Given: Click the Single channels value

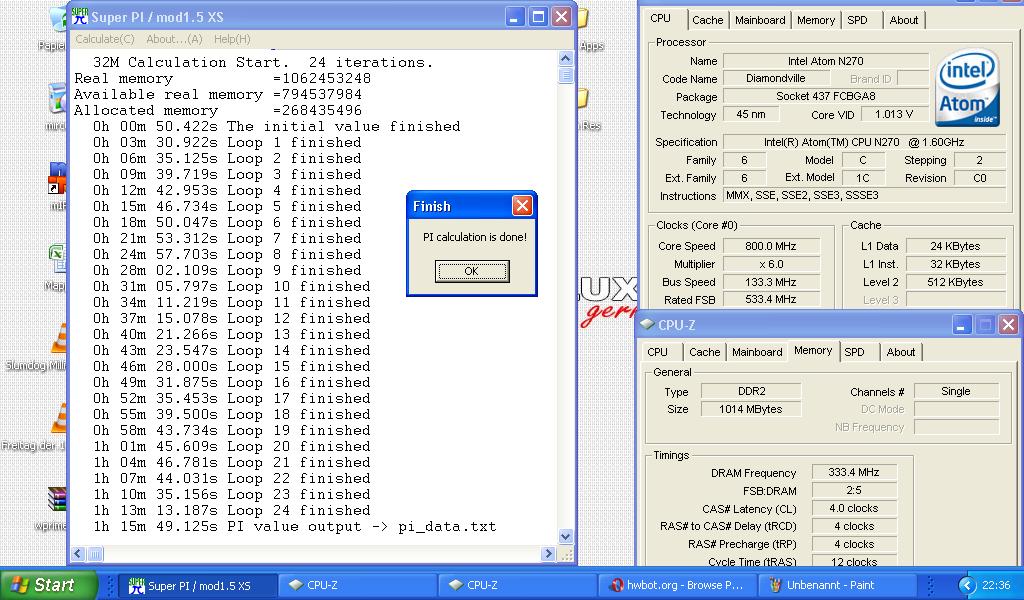Looking at the screenshot, I should [955, 391].
